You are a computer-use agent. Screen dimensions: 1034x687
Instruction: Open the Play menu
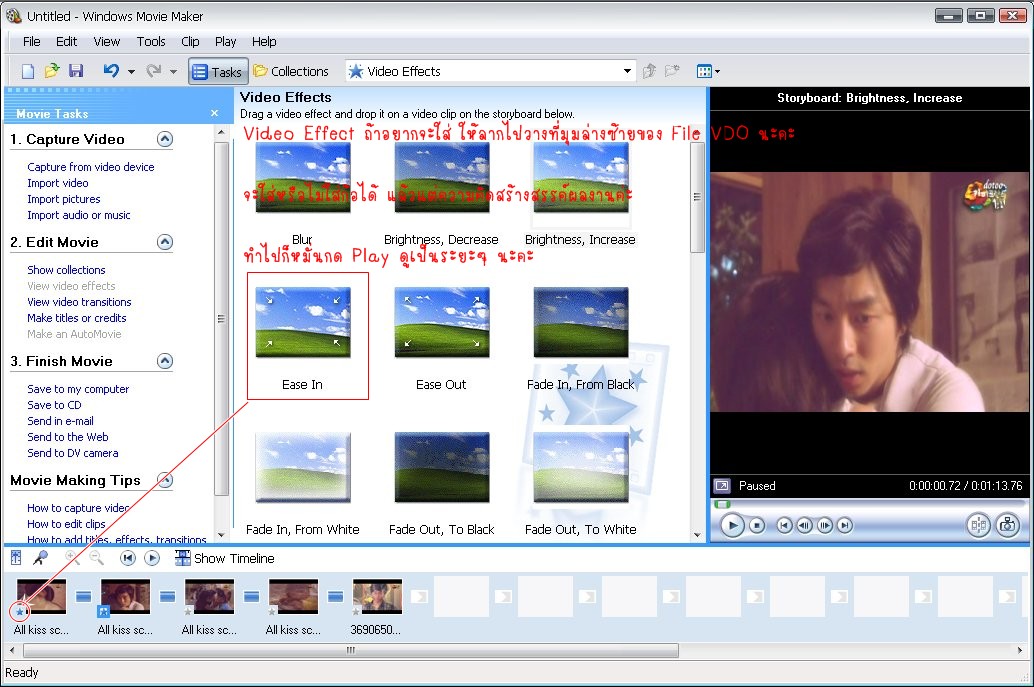tap(226, 42)
